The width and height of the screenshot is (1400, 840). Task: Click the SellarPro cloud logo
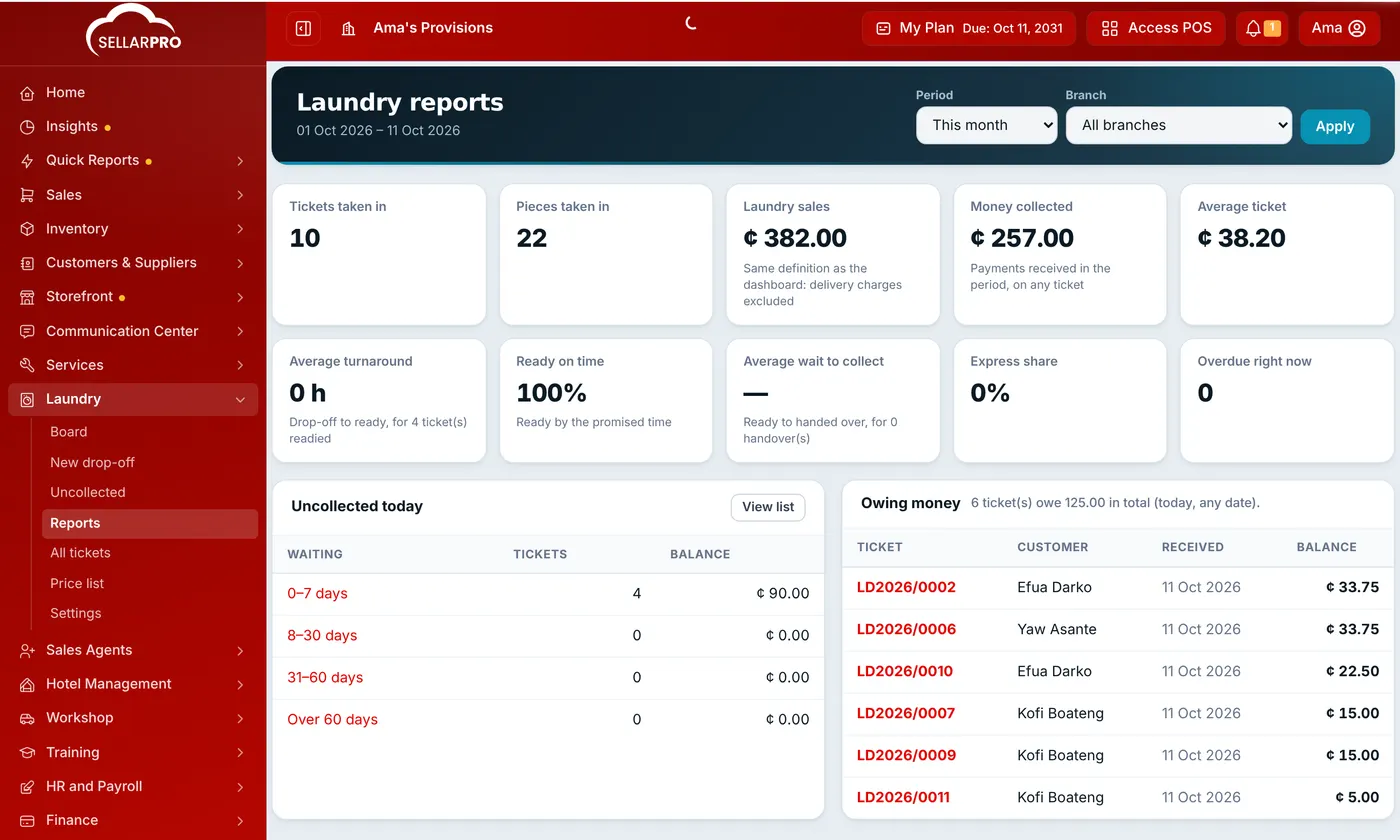coord(133,30)
